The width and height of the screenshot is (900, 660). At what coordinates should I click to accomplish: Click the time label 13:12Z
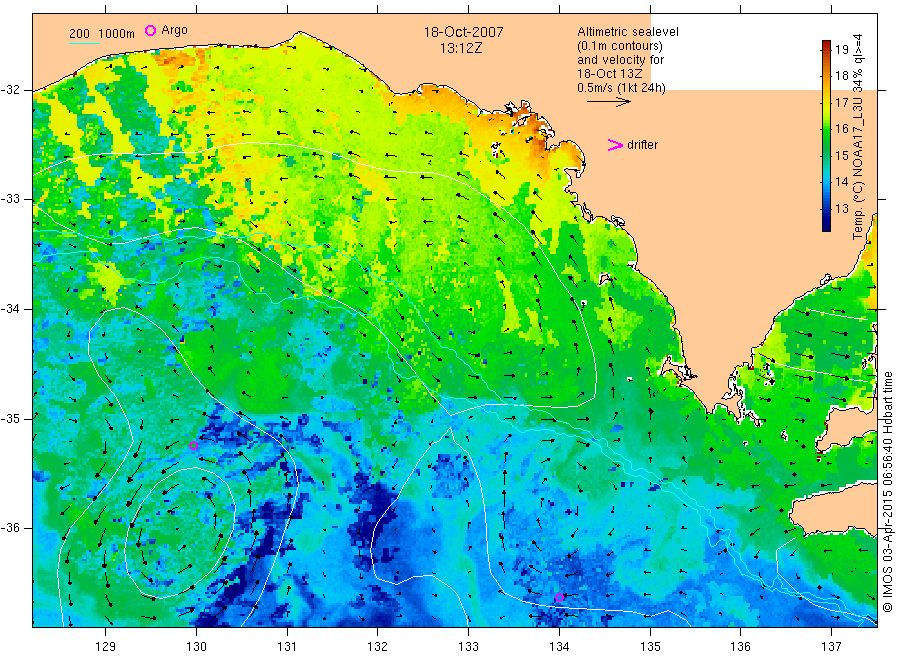click(x=461, y=48)
